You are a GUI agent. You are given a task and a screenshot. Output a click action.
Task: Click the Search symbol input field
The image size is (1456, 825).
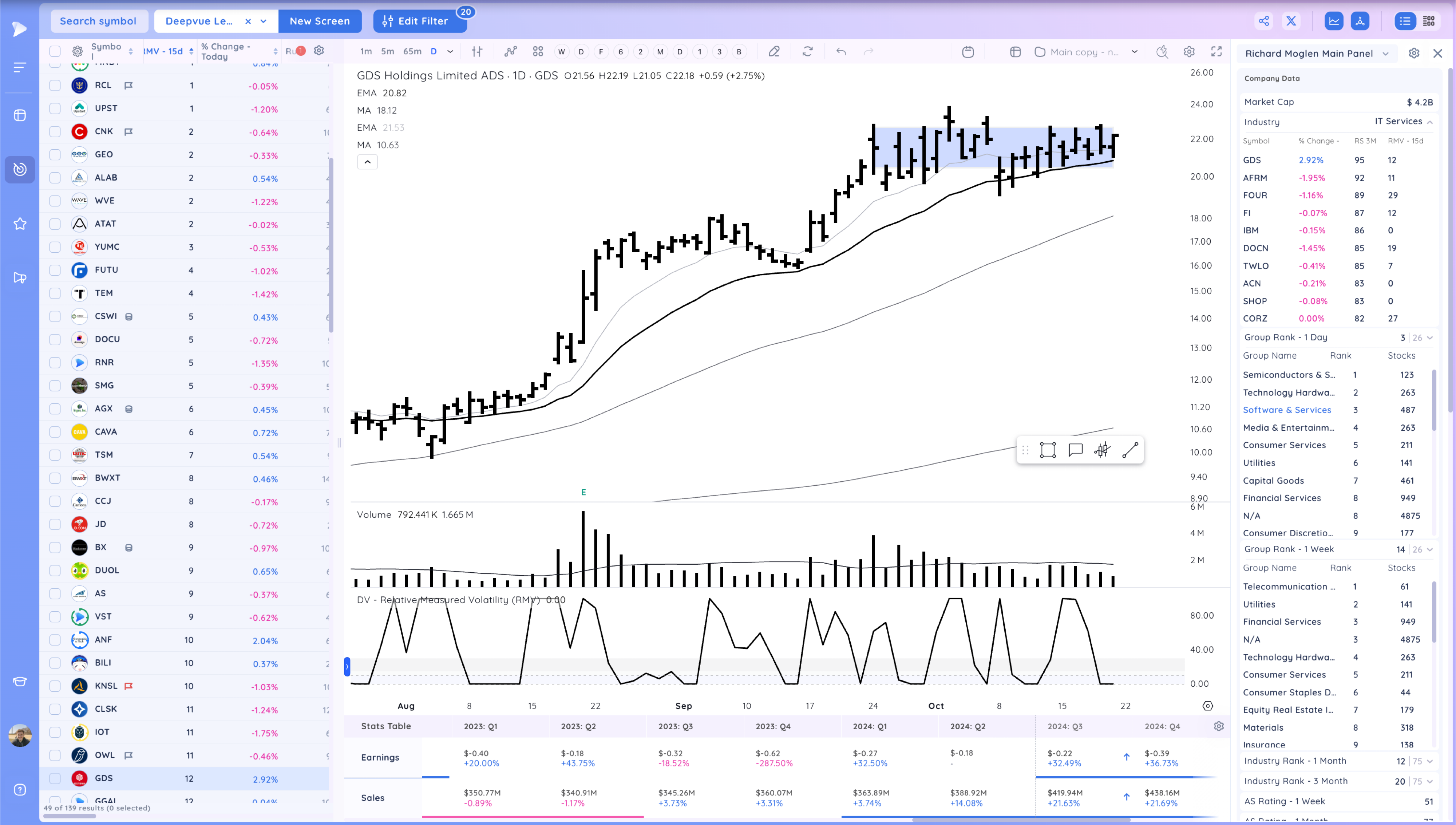pos(99,21)
